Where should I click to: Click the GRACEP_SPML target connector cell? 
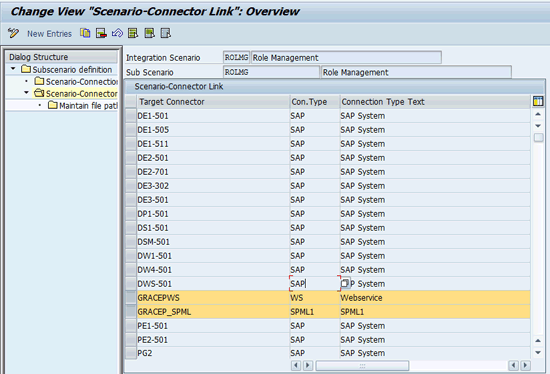pos(213,312)
